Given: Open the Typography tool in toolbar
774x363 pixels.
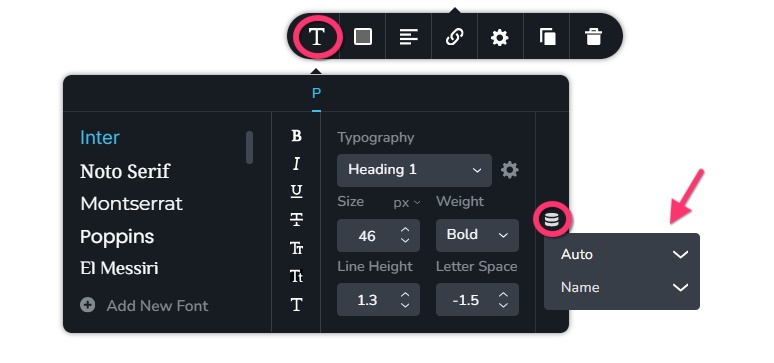Looking at the screenshot, I should [316, 37].
